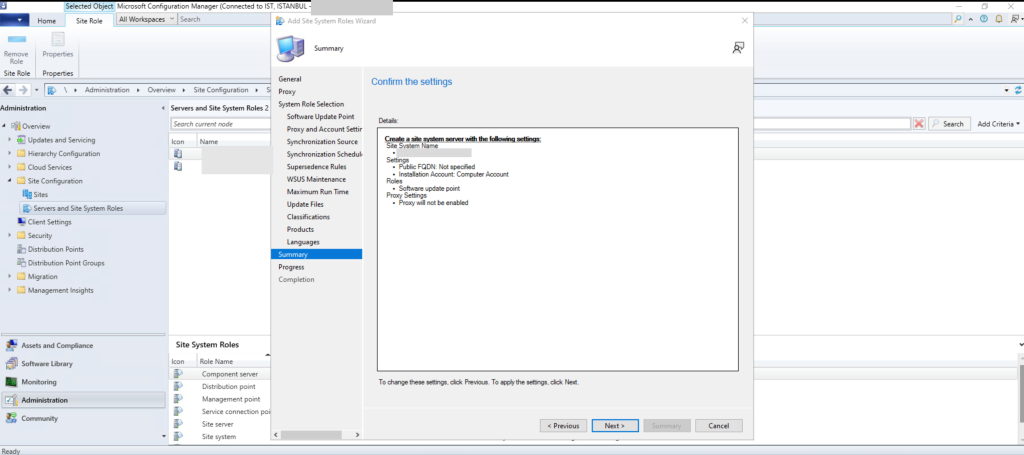Switch to the Home ribbon tab
Screen dimensions: 1024x455
tap(47, 20)
